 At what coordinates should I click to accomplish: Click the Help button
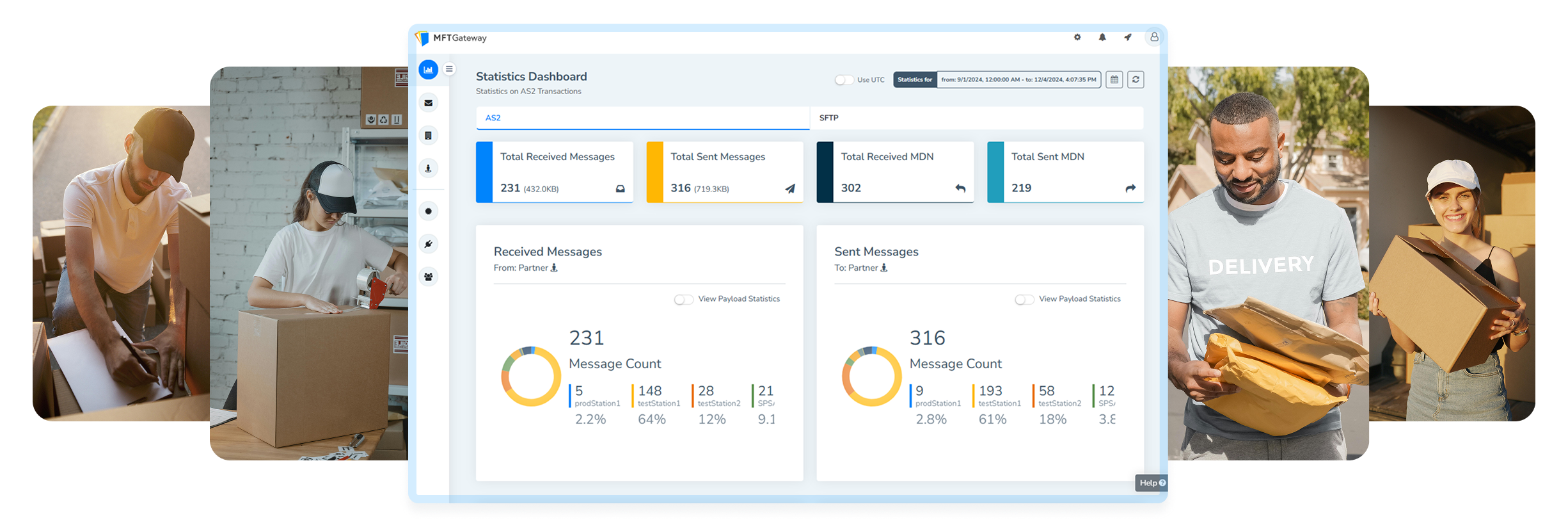click(x=1152, y=483)
